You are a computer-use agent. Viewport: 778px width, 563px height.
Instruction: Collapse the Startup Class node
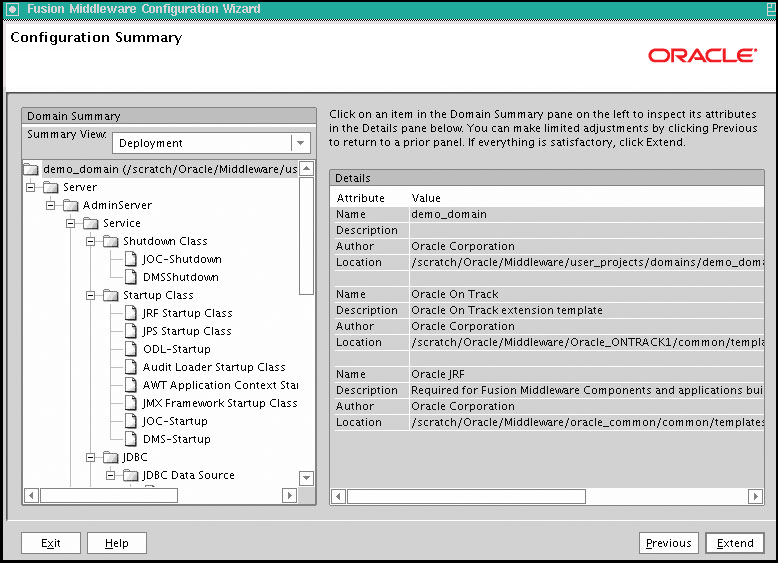point(90,296)
